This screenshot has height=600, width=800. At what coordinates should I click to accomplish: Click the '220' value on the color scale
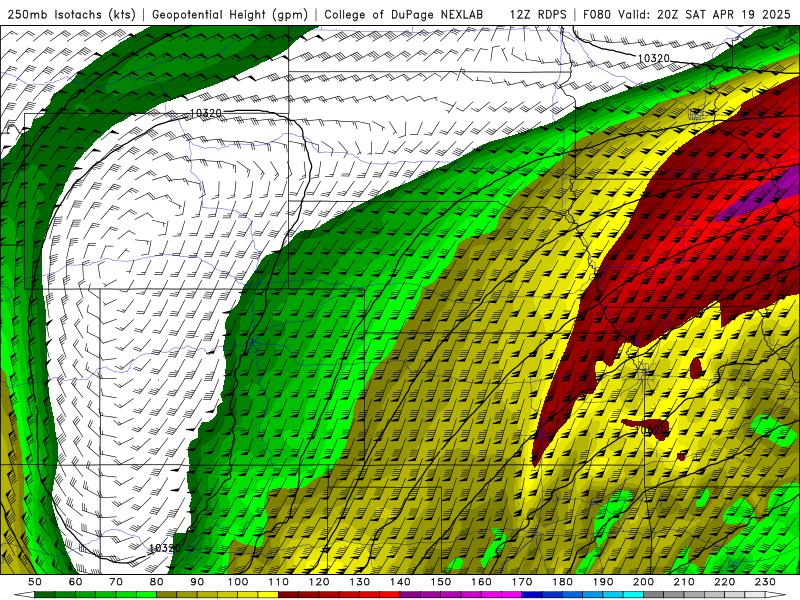point(725,582)
